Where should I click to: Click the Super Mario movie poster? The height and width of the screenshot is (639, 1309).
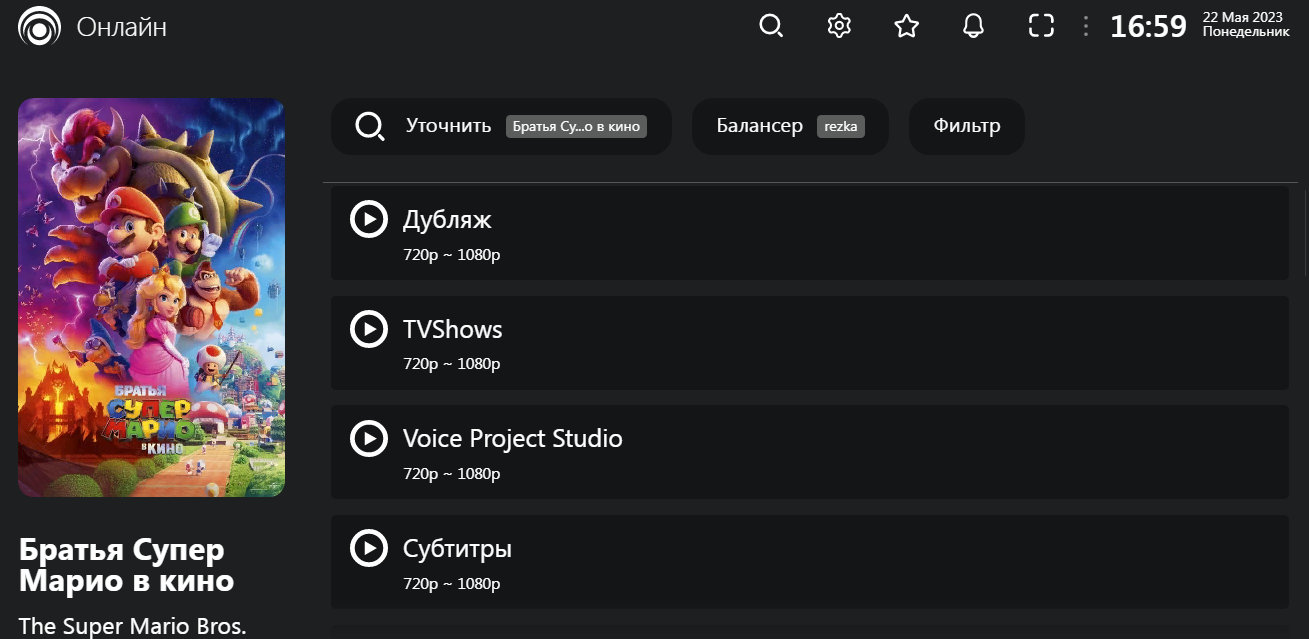point(152,297)
